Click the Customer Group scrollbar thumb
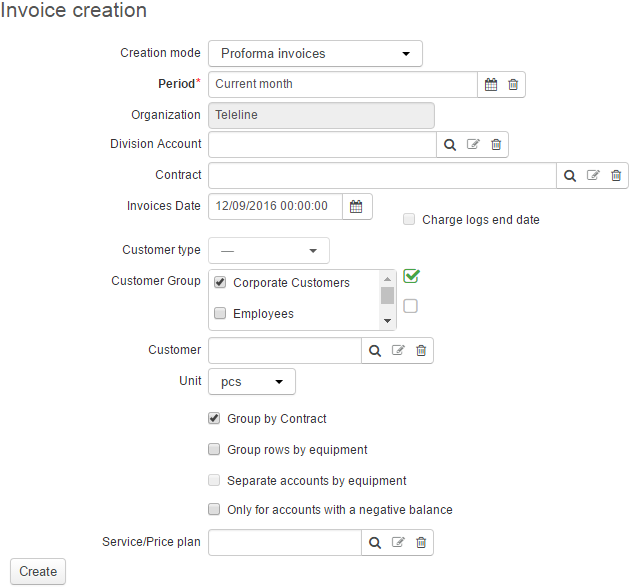Image resolution: width=631 pixels, height=587 pixels. [x=388, y=296]
